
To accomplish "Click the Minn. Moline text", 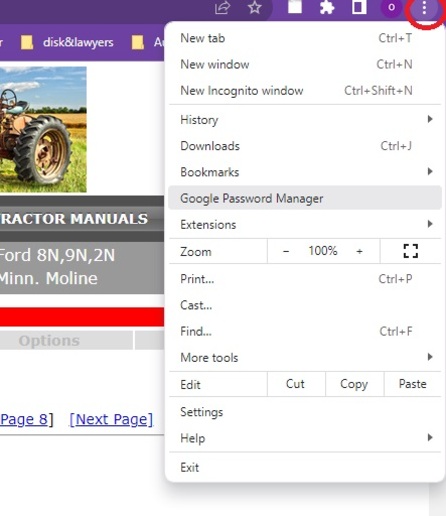I will (49, 278).
